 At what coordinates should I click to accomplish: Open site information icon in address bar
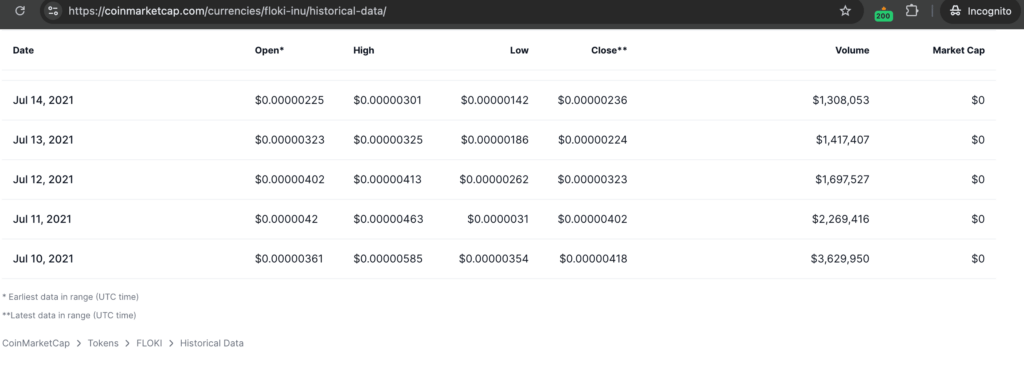point(54,11)
